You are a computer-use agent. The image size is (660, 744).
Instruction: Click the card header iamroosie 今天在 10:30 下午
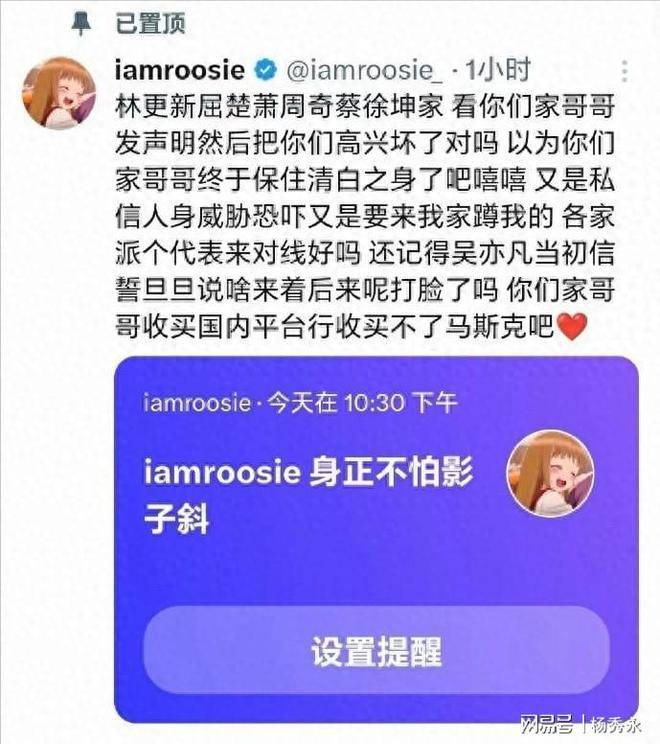[x=300, y=403]
